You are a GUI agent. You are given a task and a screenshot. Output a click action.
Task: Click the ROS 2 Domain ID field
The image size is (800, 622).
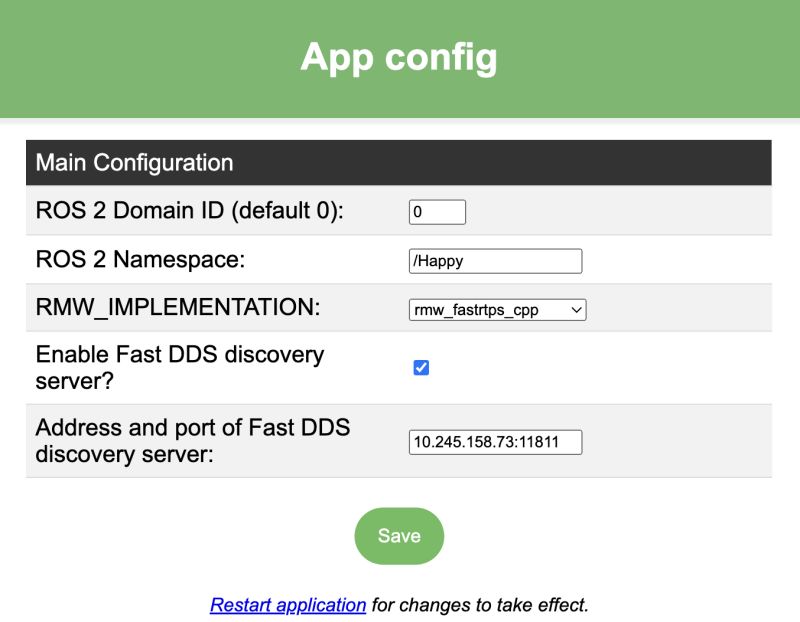point(437,211)
